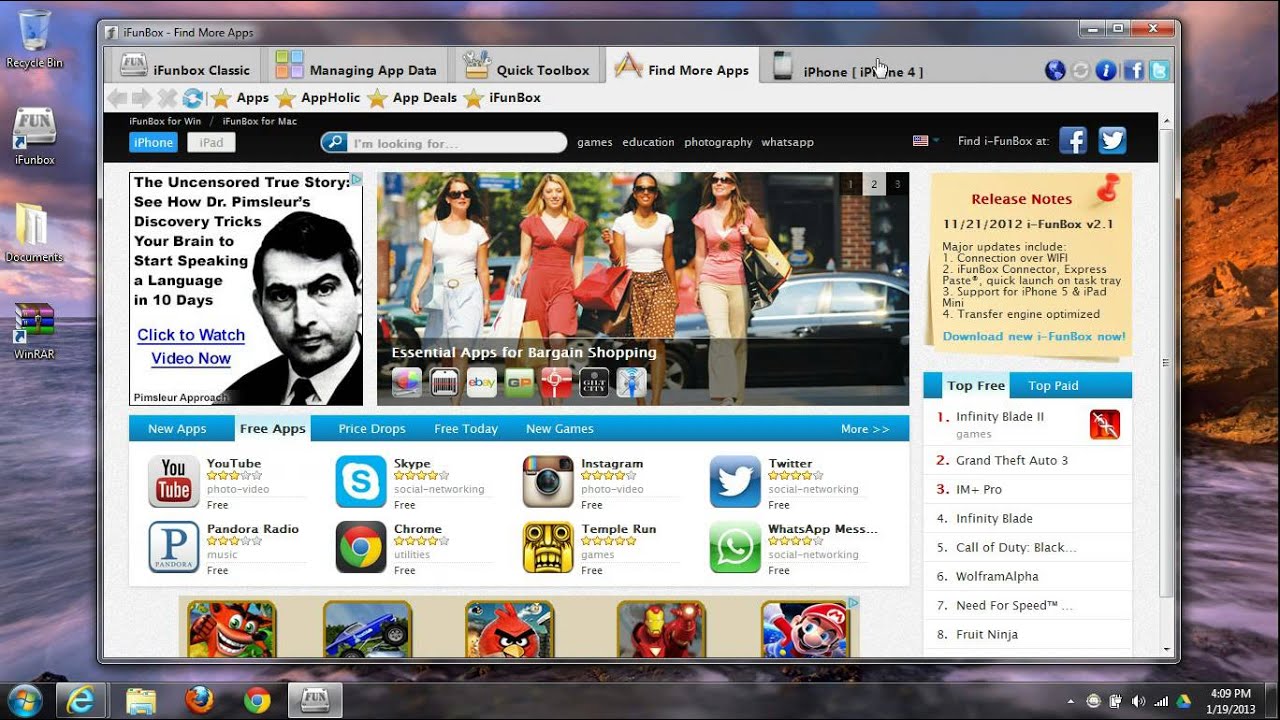Launch Firefox from the taskbar
Image resolution: width=1280 pixels, height=720 pixels.
coord(199,699)
